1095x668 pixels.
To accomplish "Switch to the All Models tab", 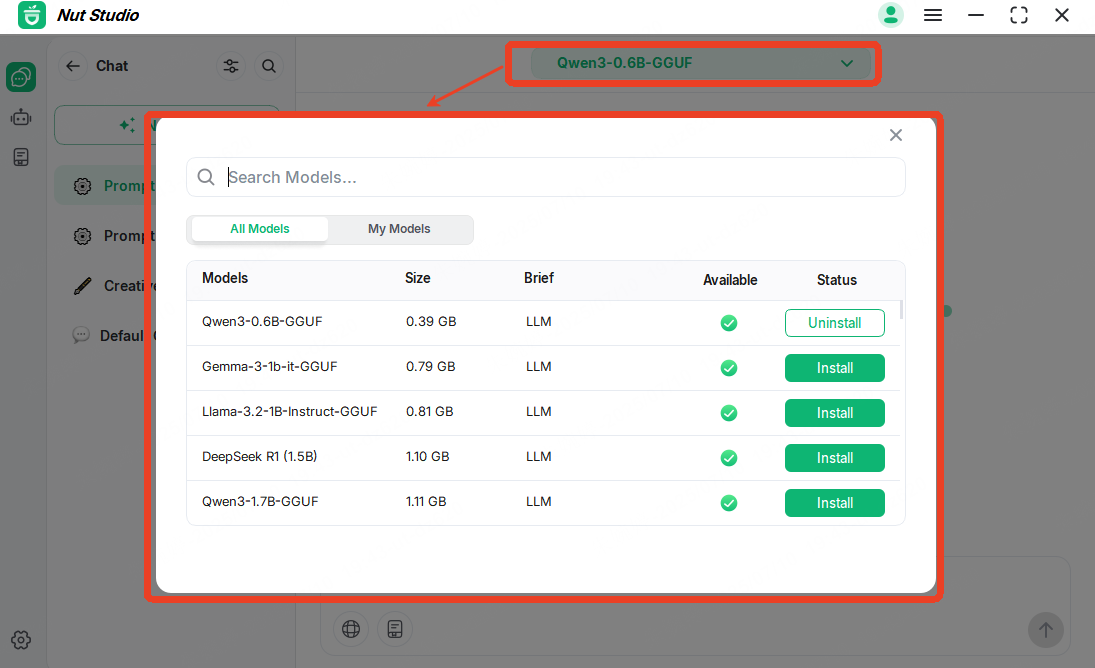I will coord(260,229).
